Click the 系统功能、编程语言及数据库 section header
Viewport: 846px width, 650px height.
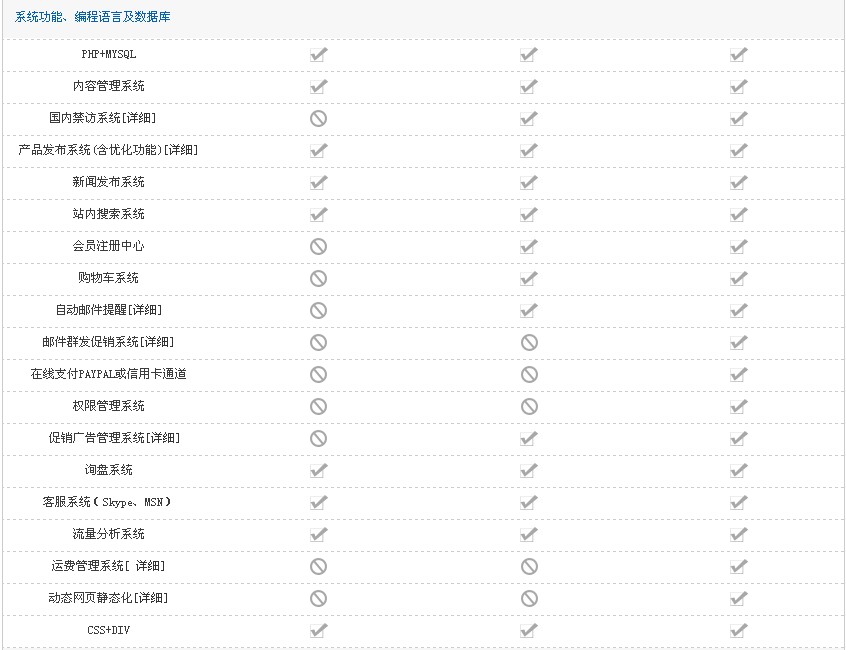[x=92, y=17]
